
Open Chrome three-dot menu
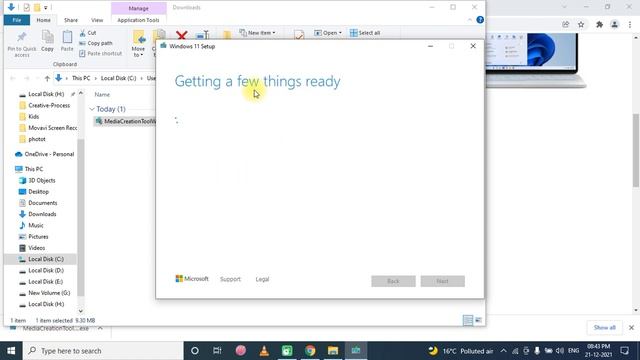[630, 25]
